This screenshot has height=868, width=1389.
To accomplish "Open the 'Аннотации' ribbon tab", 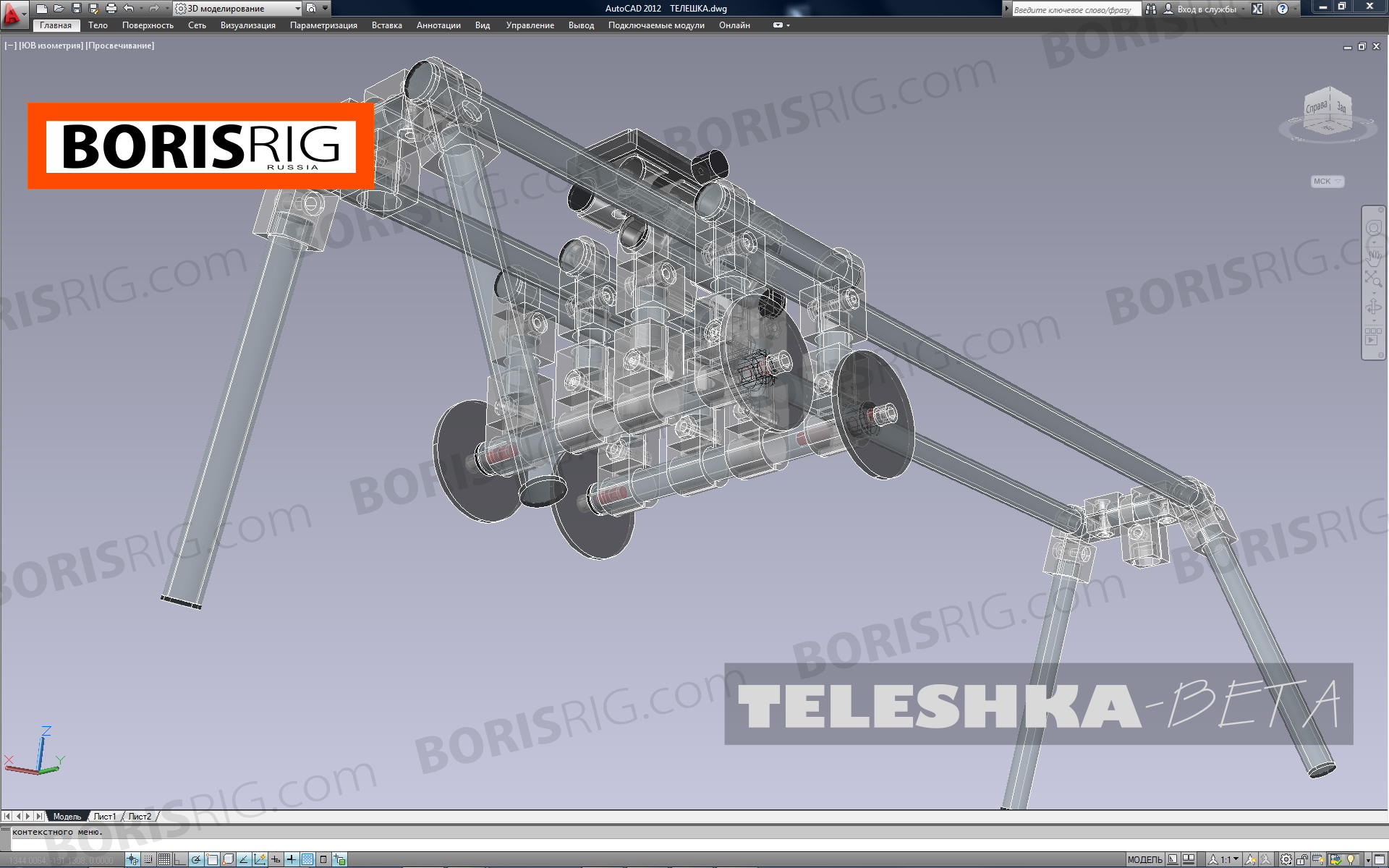I will click(438, 25).
